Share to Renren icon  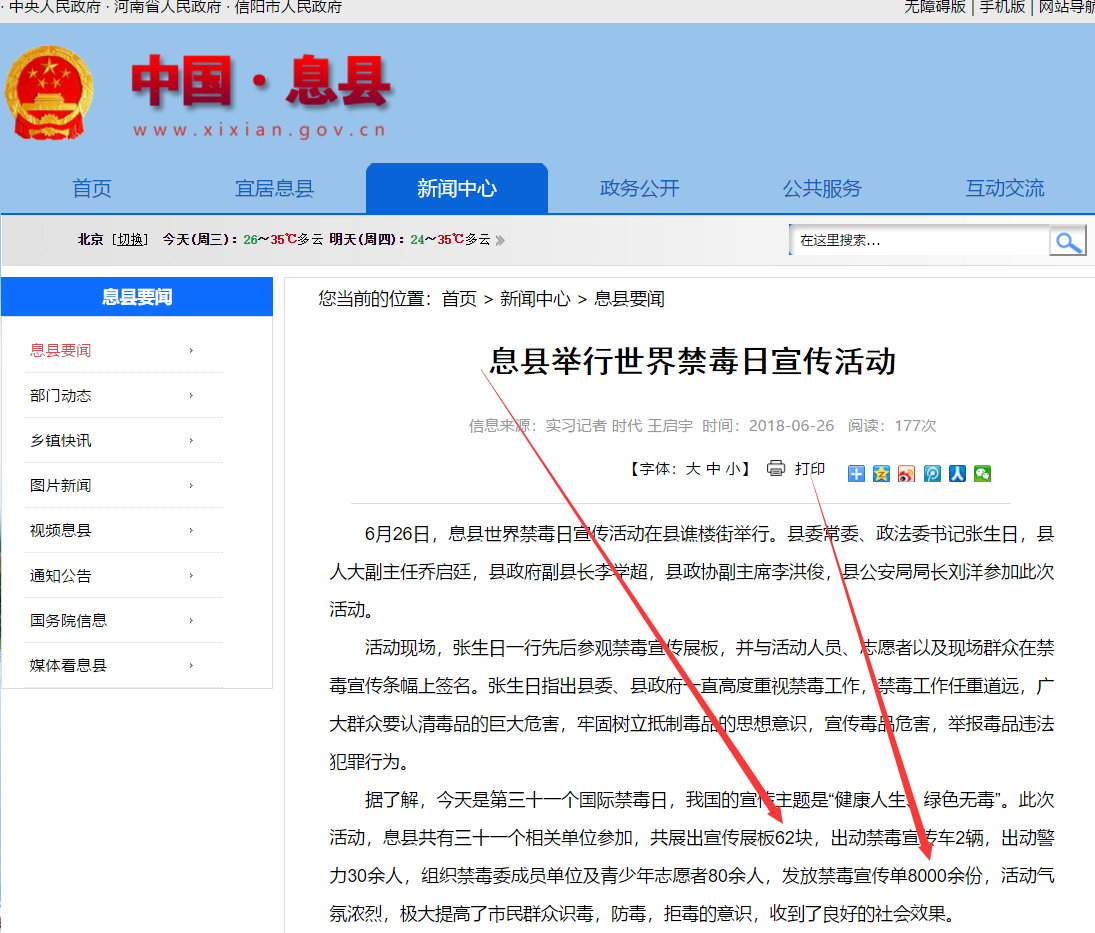[957, 474]
